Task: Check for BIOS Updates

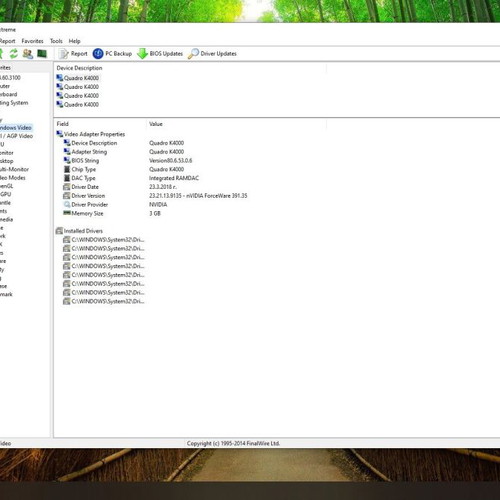Action: click(x=160, y=54)
